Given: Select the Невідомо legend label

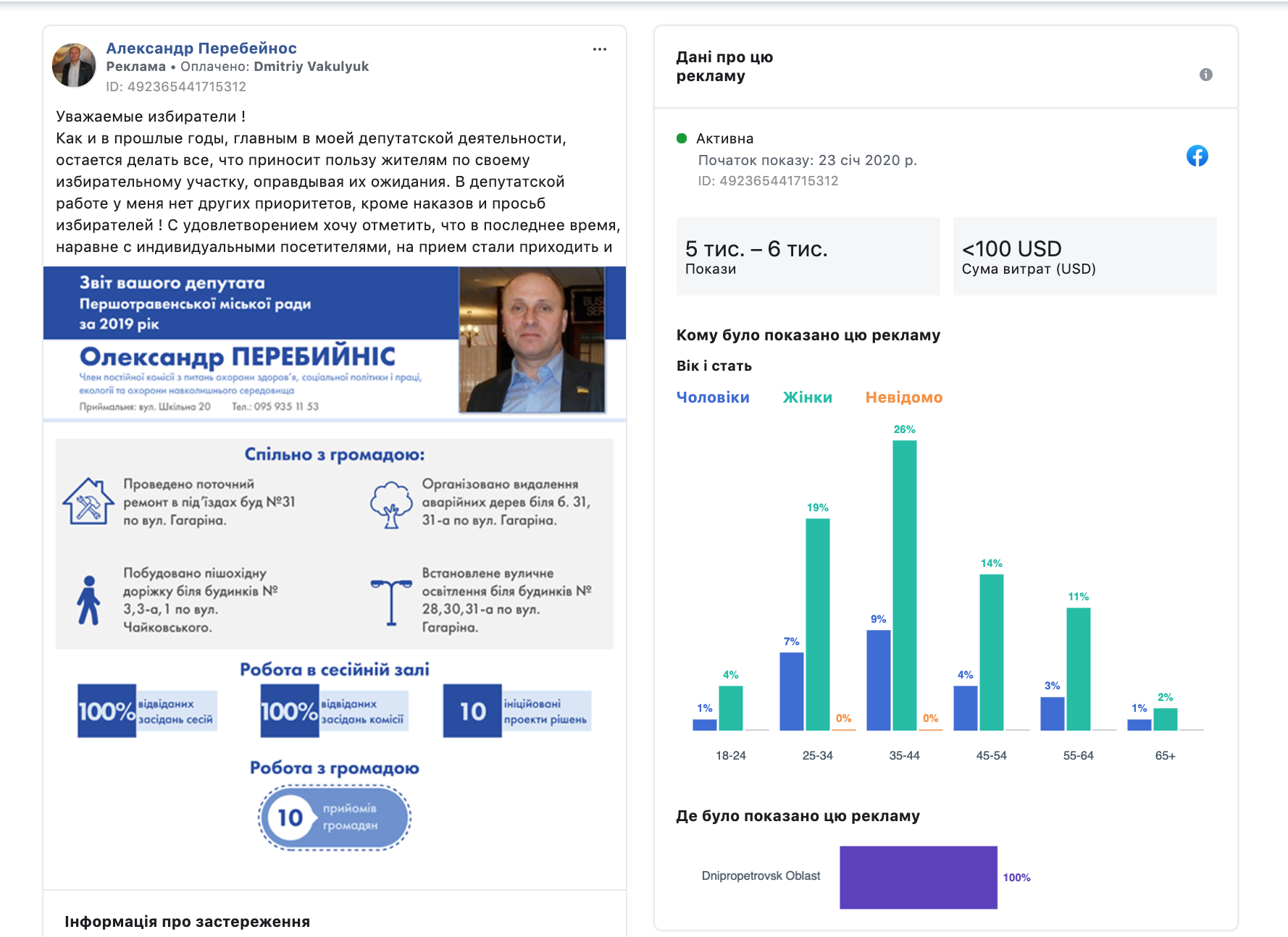Looking at the screenshot, I should click(x=903, y=398).
